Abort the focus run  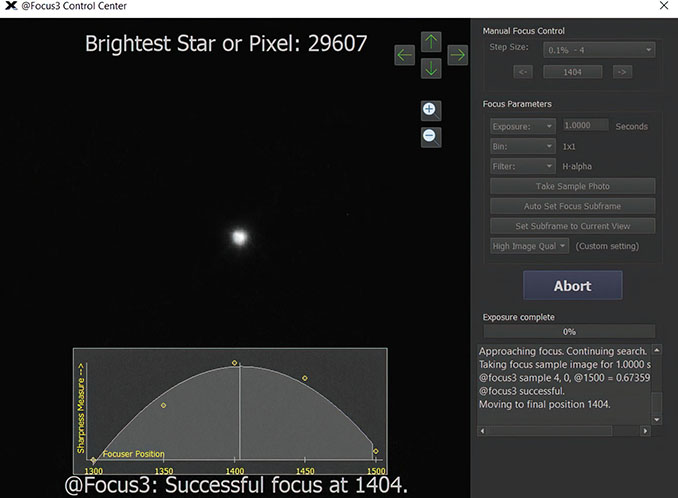[572, 285]
